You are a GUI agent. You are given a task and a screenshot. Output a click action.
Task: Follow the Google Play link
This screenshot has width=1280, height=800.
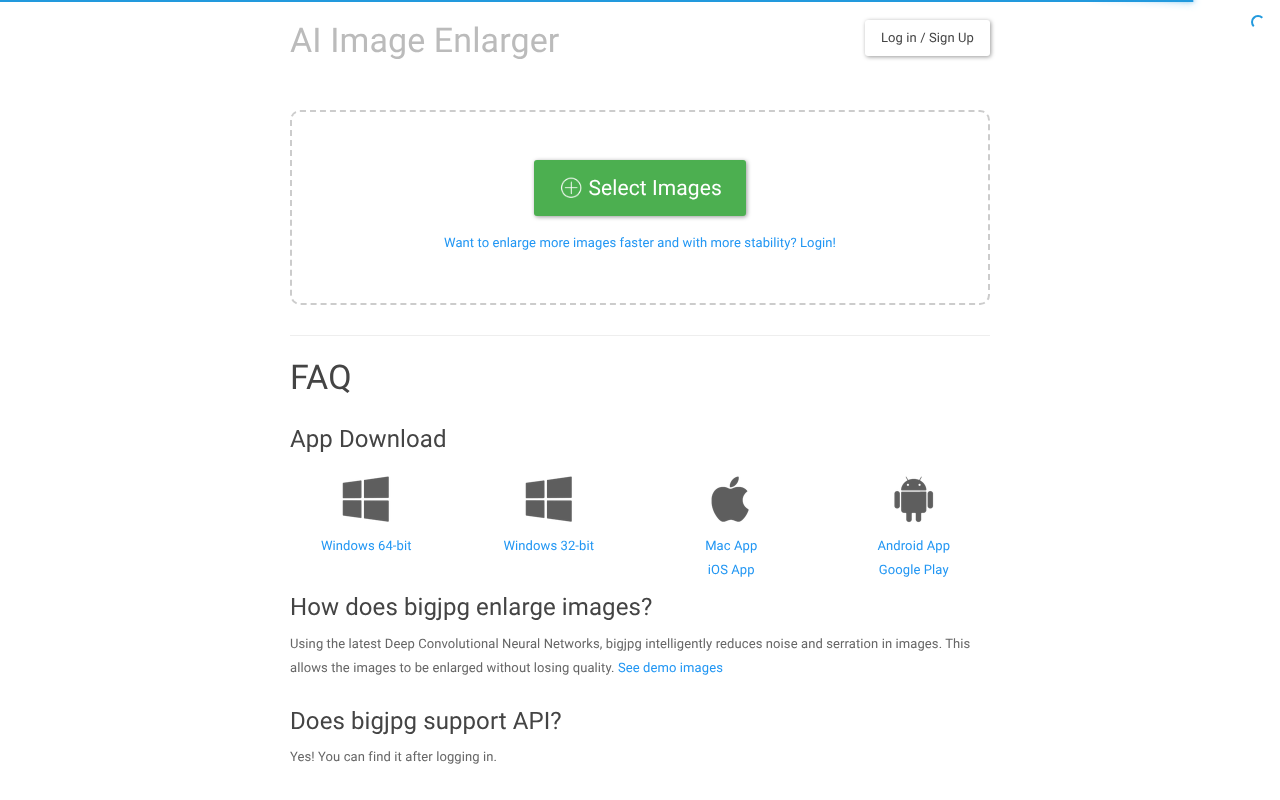pyautogui.click(x=914, y=570)
